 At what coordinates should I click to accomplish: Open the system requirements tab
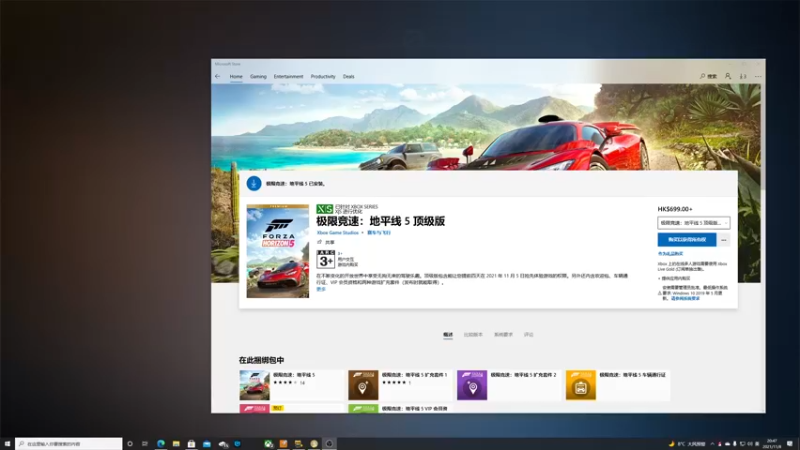click(x=503, y=335)
